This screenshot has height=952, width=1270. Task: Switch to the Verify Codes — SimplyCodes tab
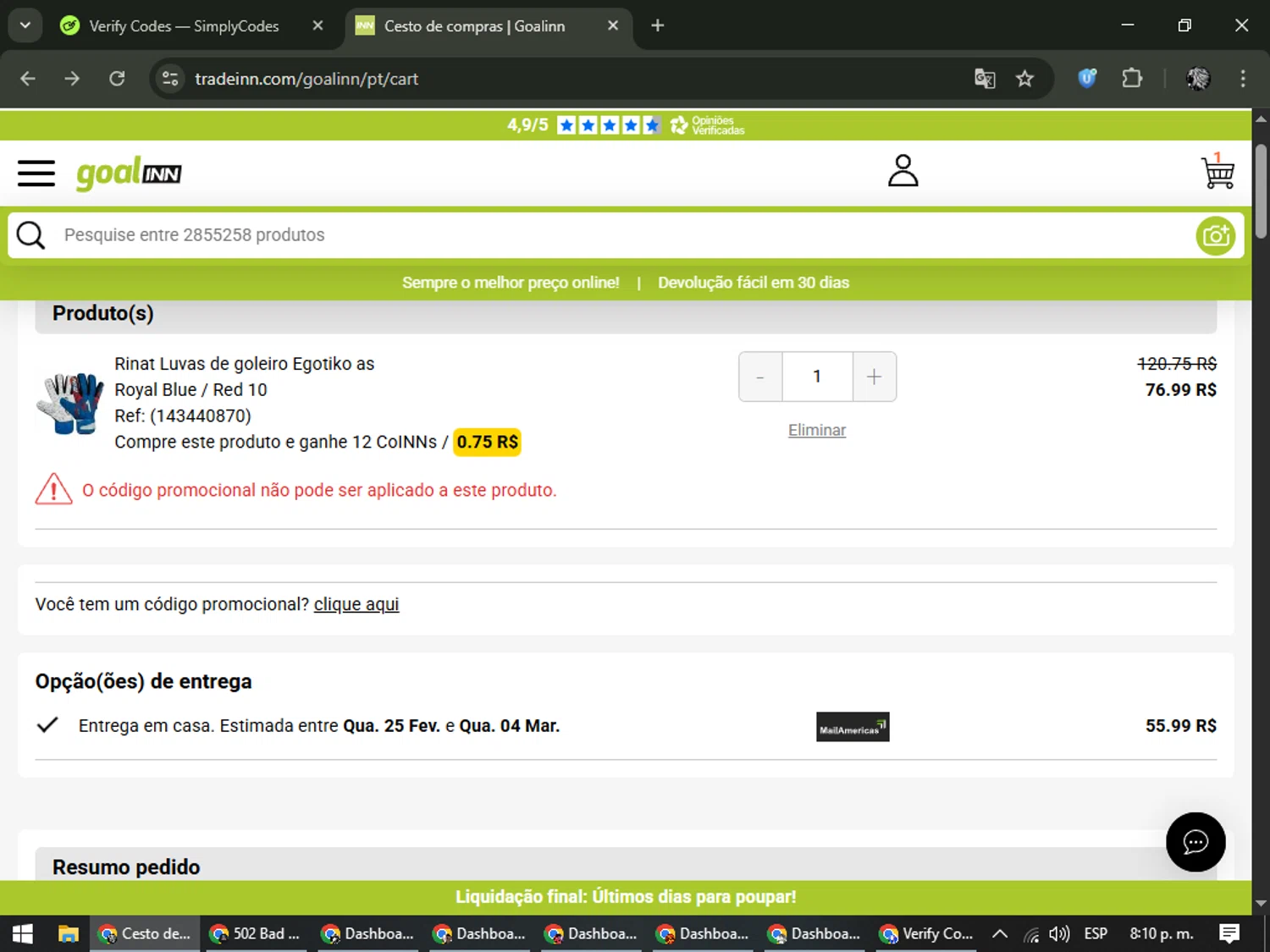185,26
